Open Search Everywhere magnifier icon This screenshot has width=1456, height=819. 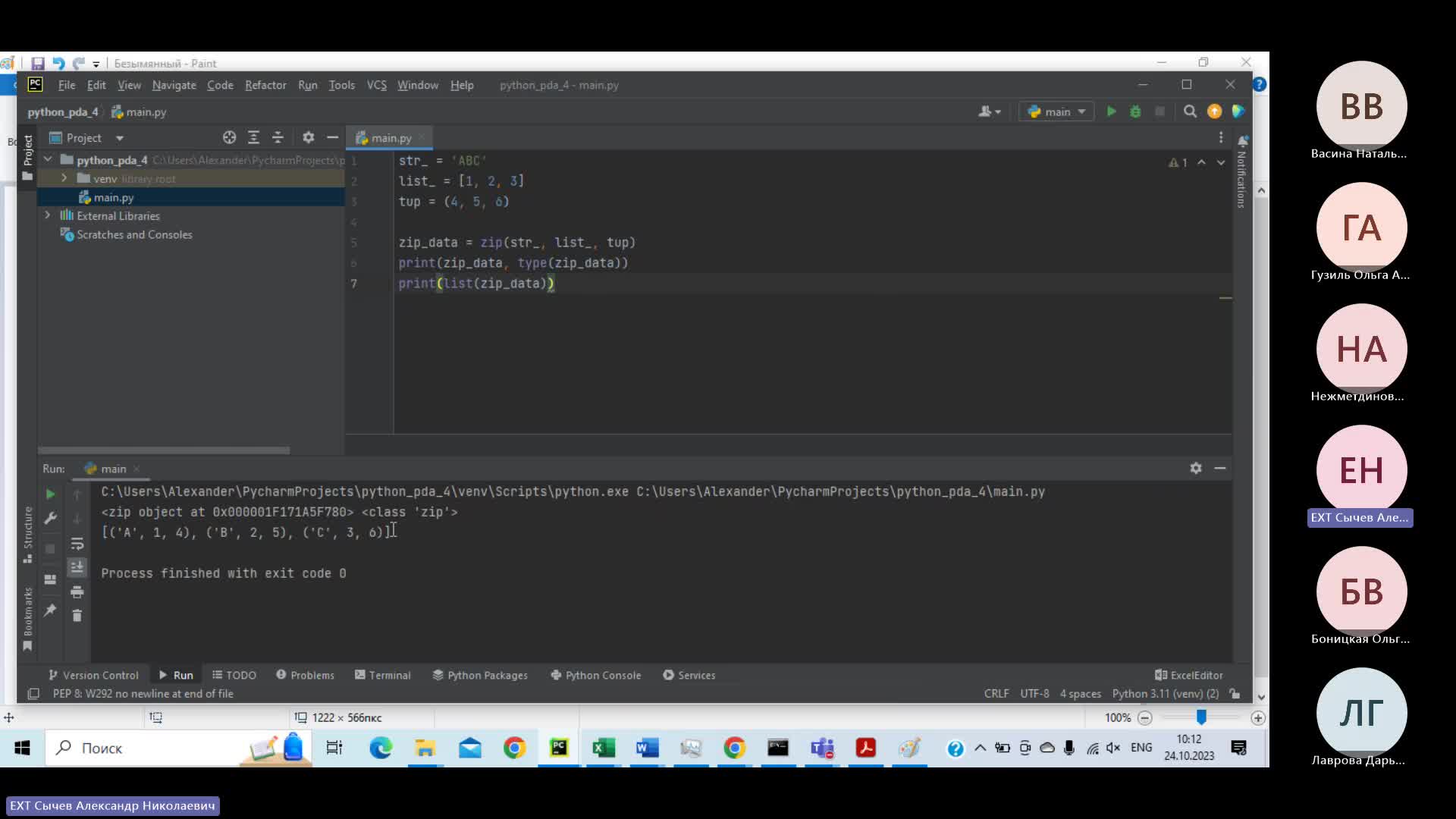(x=1190, y=111)
